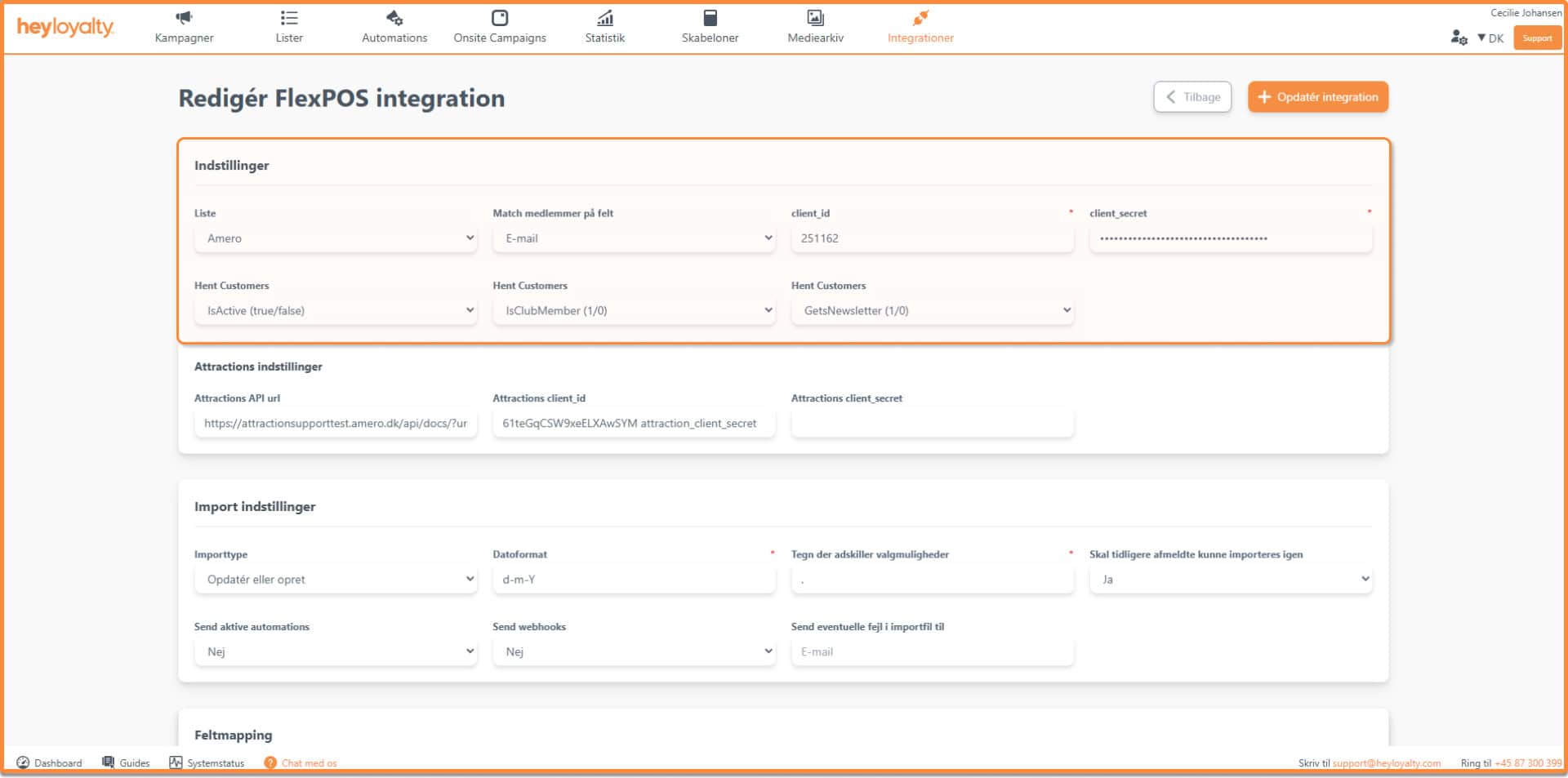Open Mediearkiv via the image icon
Image resolution: width=1568 pixels, height=778 pixels.
point(815,18)
